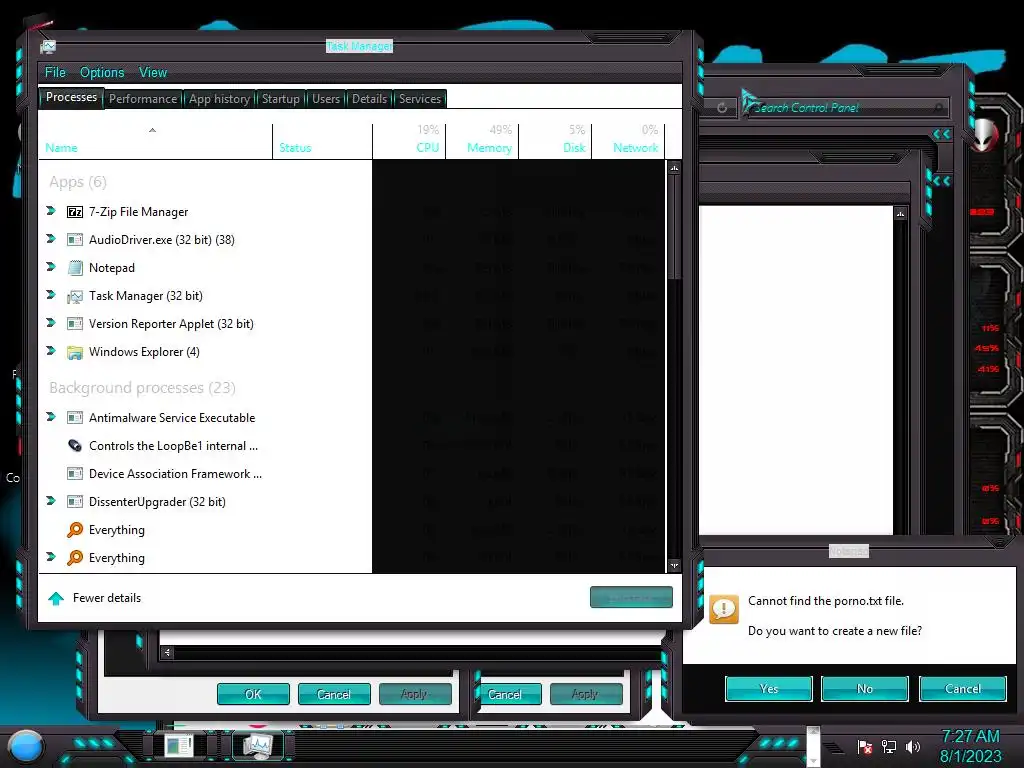Expand the last Everything process row
The height and width of the screenshot is (768, 1024).
click(51, 556)
